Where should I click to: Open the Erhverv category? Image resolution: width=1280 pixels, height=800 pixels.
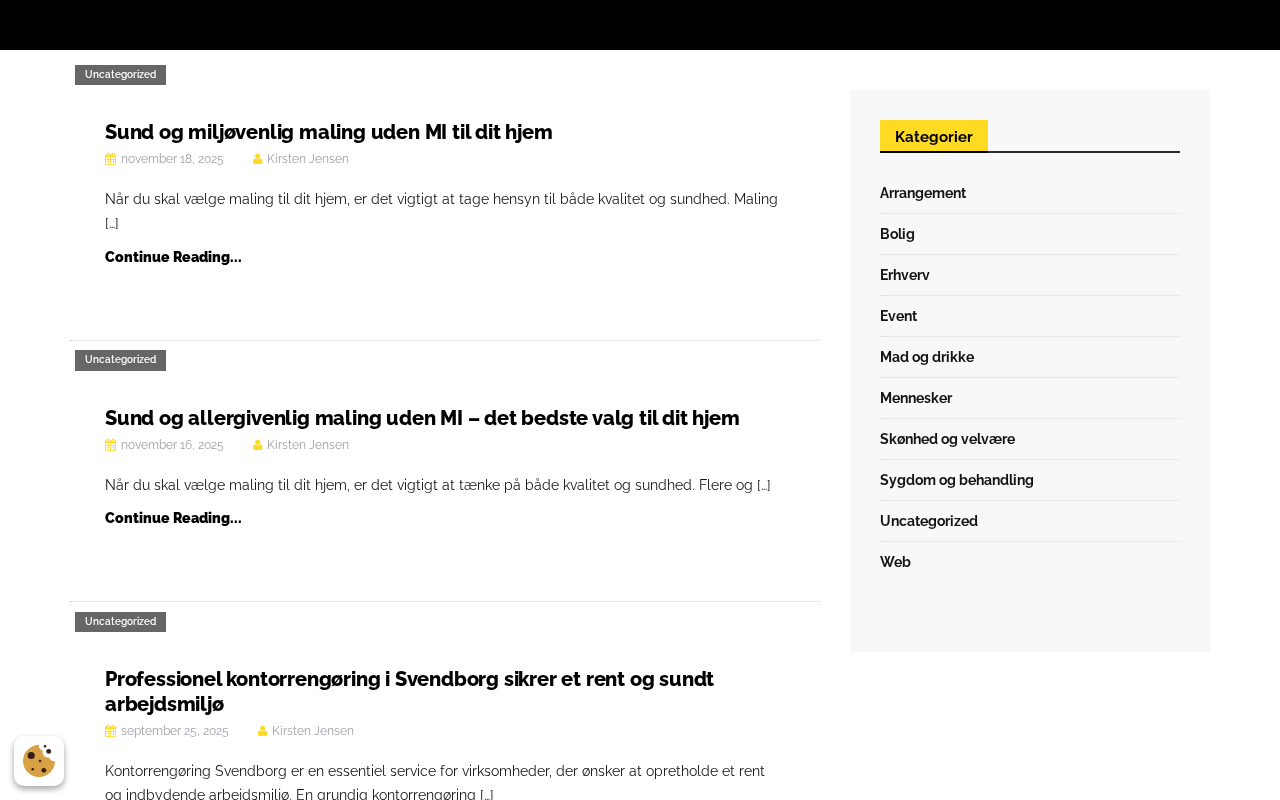905,275
